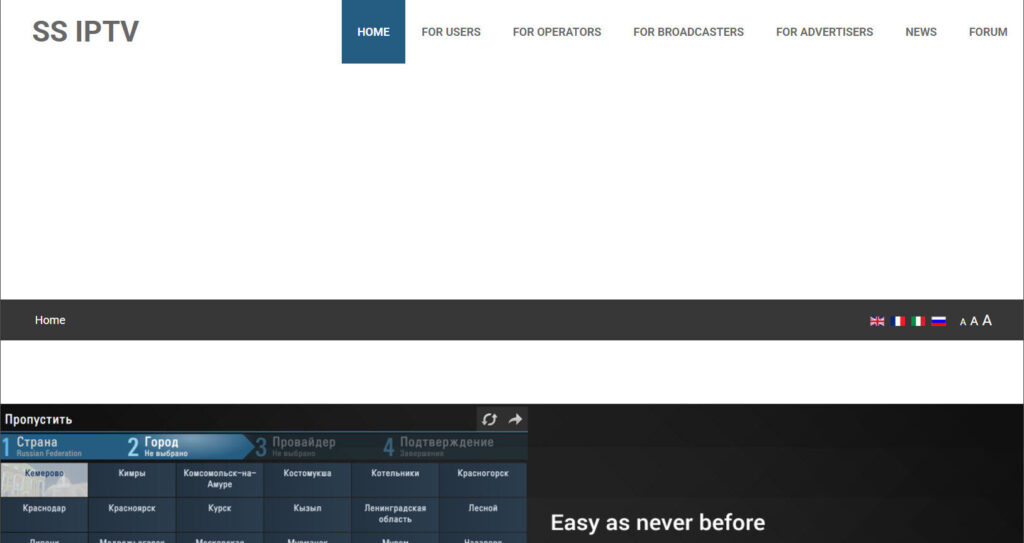This screenshot has width=1024, height=543.
Task: Switch language via the Russian flag
Action: point(938,321)
